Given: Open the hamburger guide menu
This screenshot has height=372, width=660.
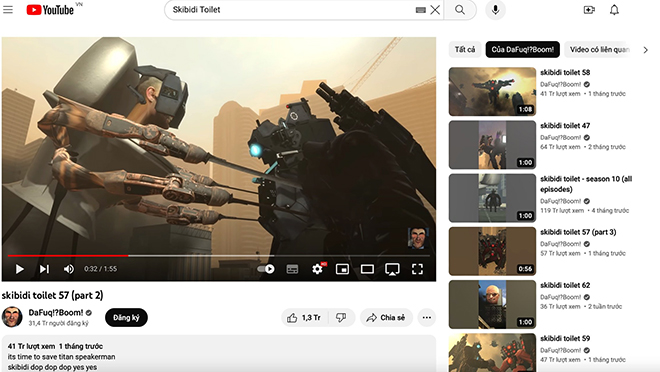Looking at the screenshot, I should point(8,9).
